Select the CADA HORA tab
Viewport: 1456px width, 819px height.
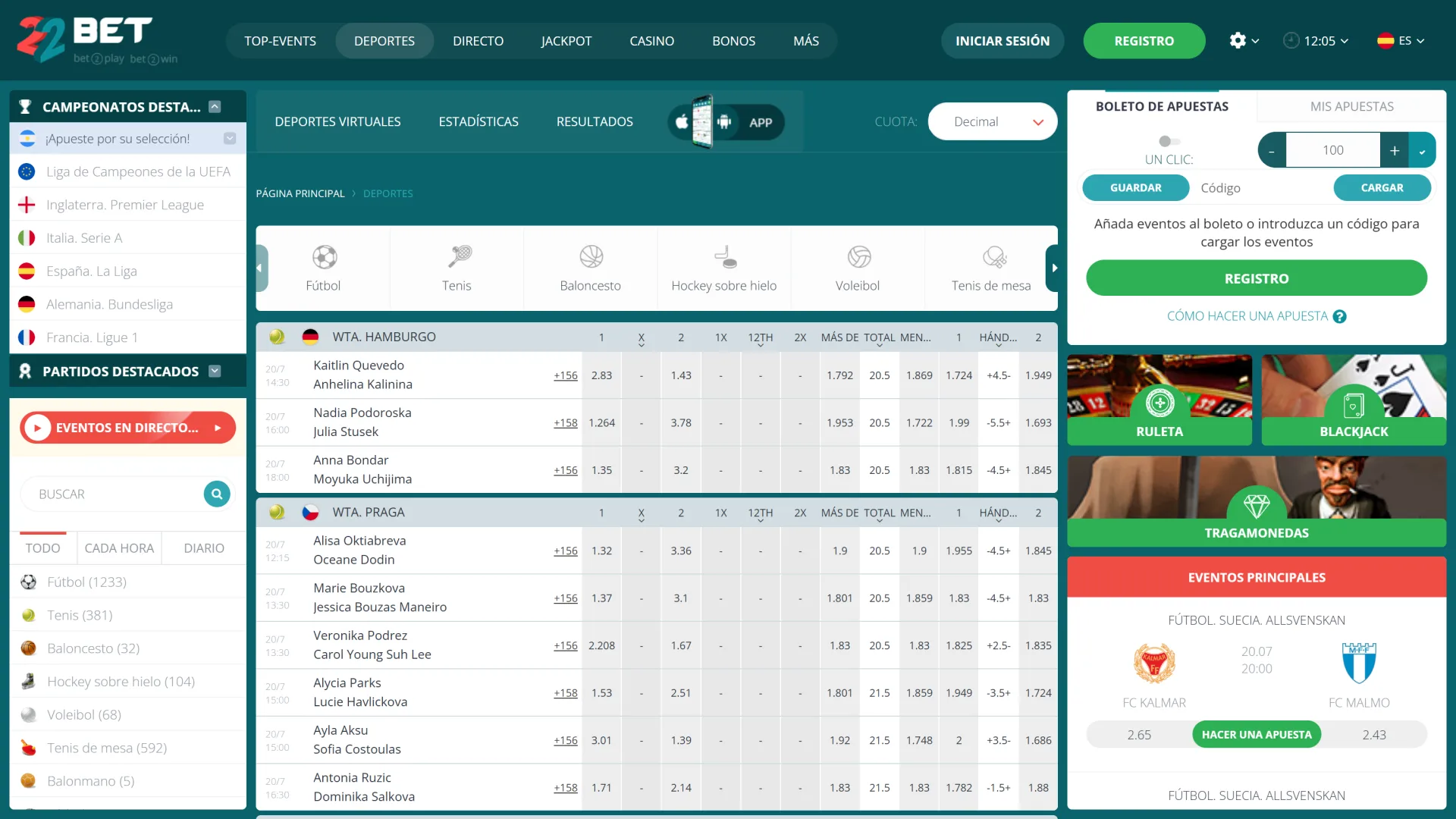119,548
